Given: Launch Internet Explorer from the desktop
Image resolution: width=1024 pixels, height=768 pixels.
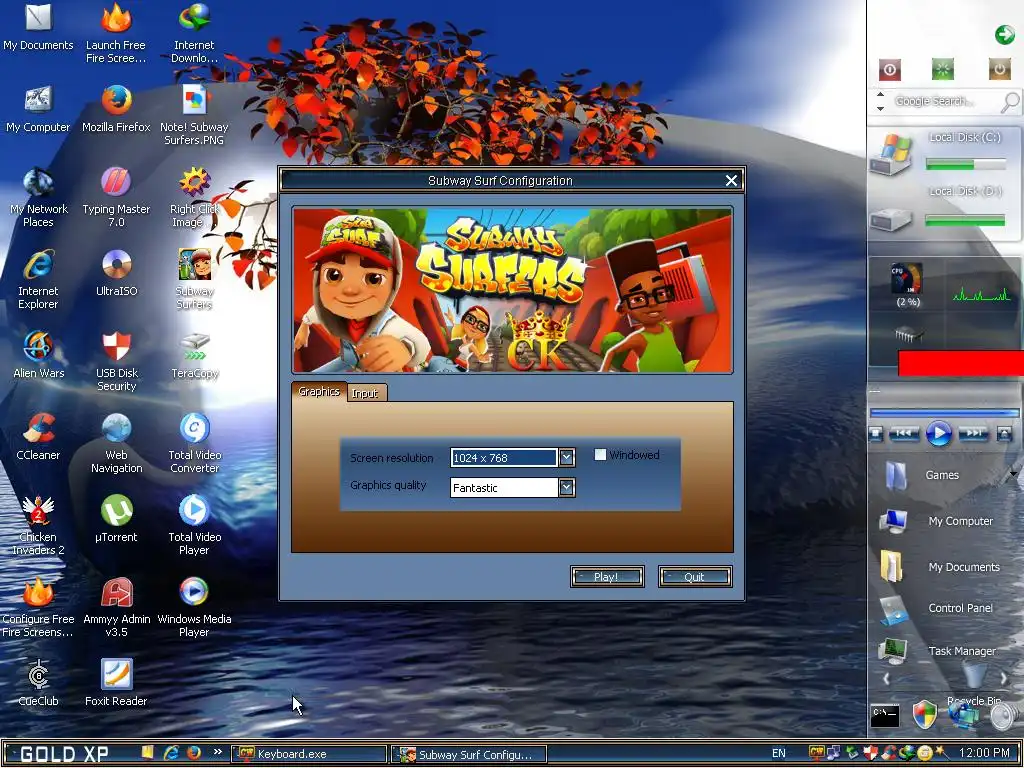Looking at the screenshot, I should (38, 280).
